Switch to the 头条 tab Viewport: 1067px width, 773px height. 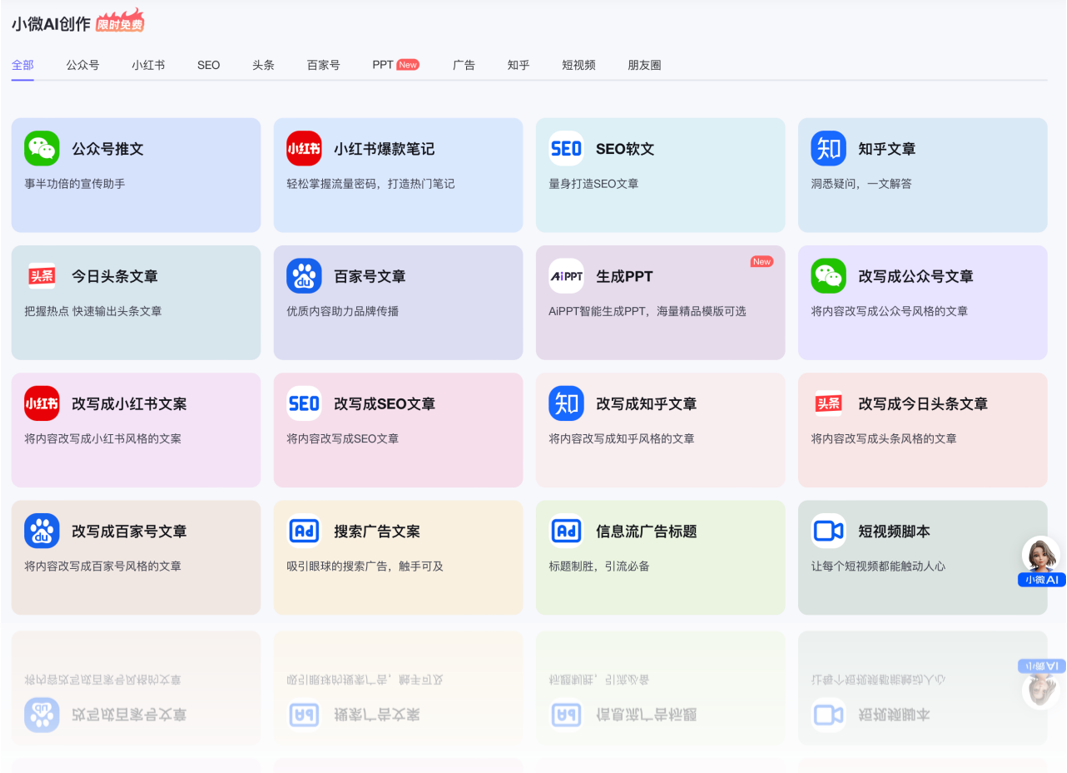coord(263,65)
